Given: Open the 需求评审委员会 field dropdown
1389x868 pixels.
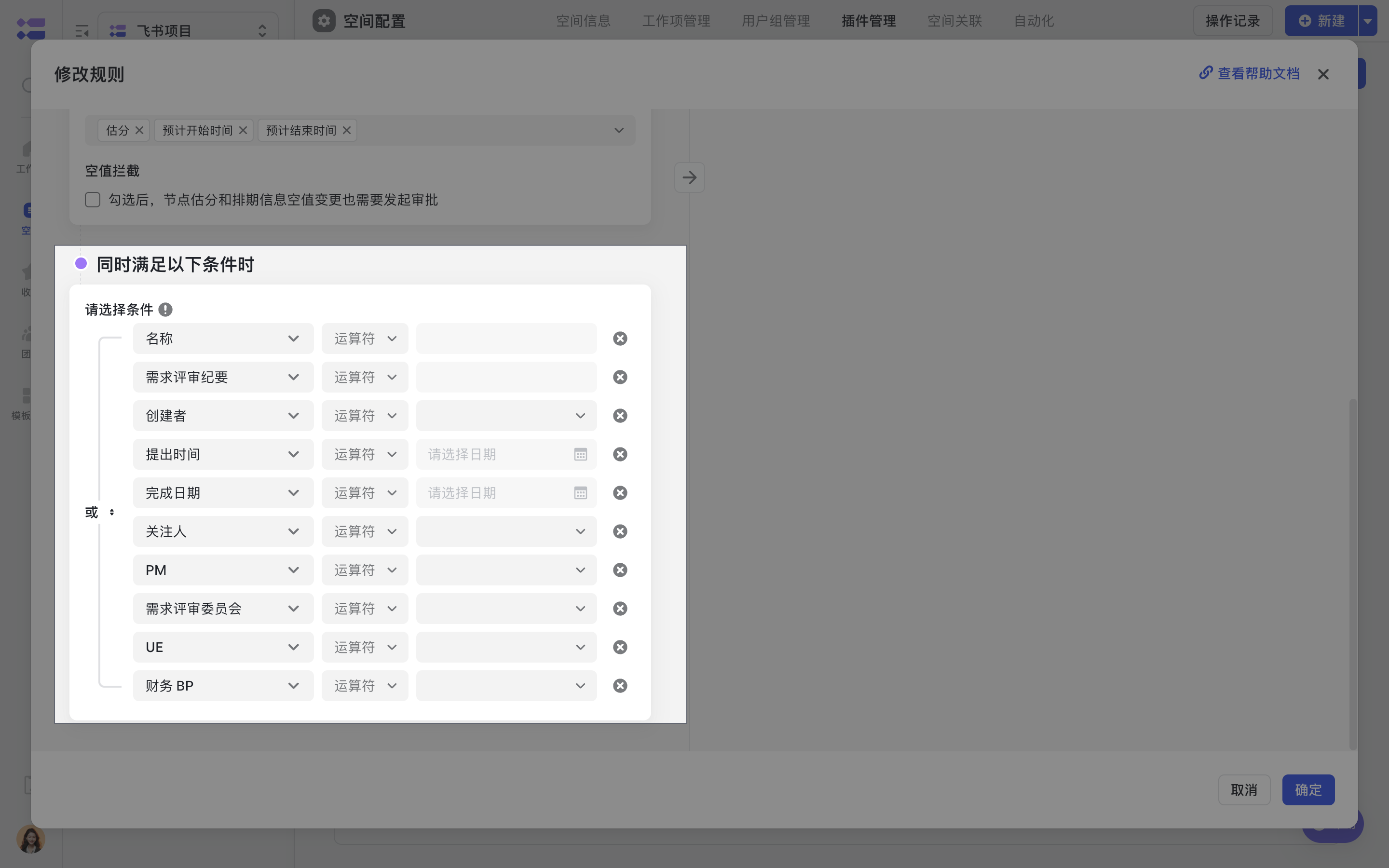Looking at the screenshot, I should point(223,609).
